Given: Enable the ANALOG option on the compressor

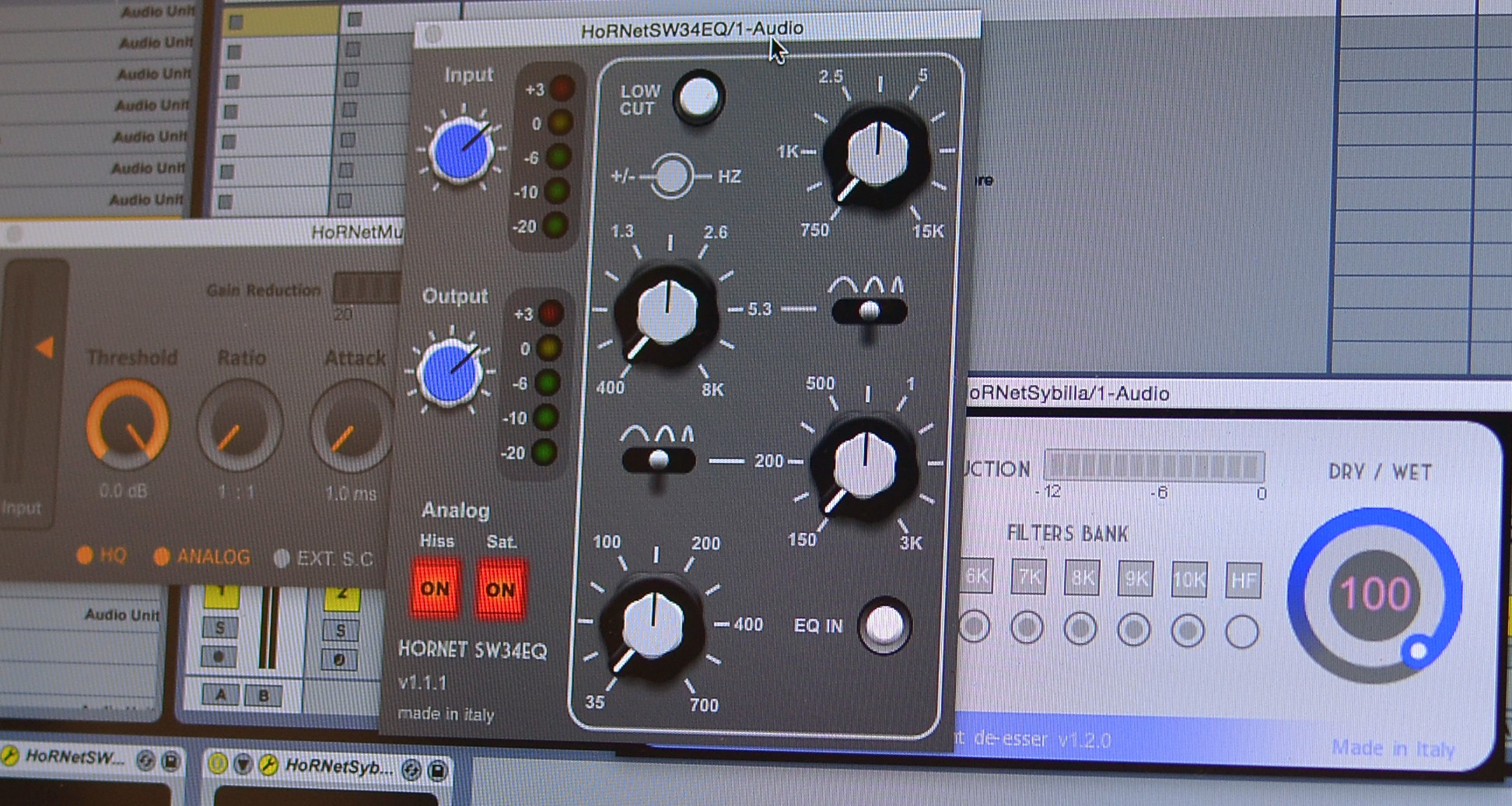Looking at the screenshot, I should 162,556.
